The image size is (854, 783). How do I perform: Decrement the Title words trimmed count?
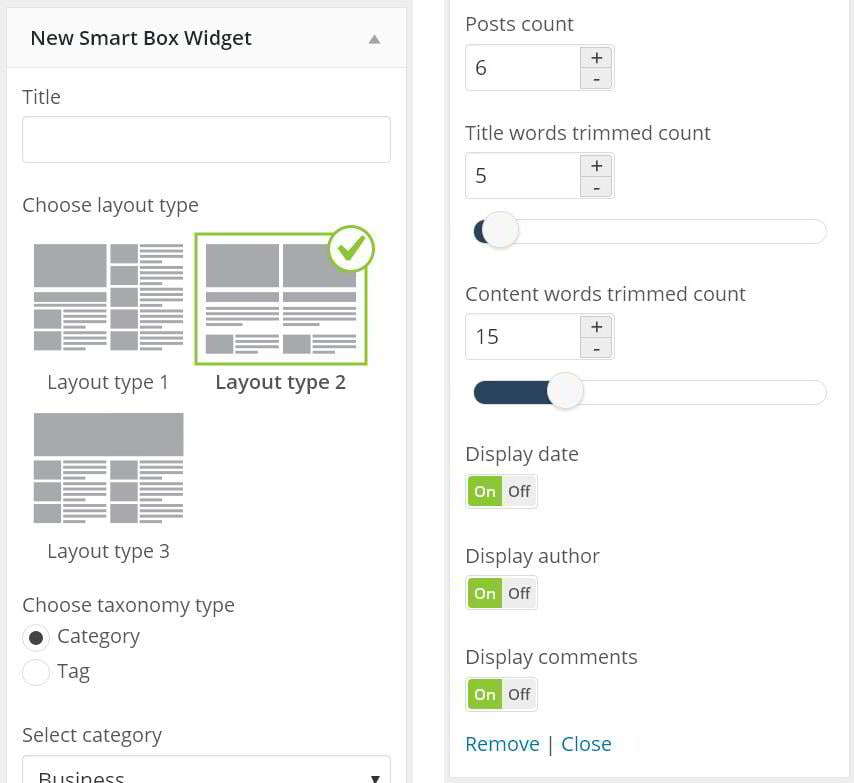(x=596, y=188)
